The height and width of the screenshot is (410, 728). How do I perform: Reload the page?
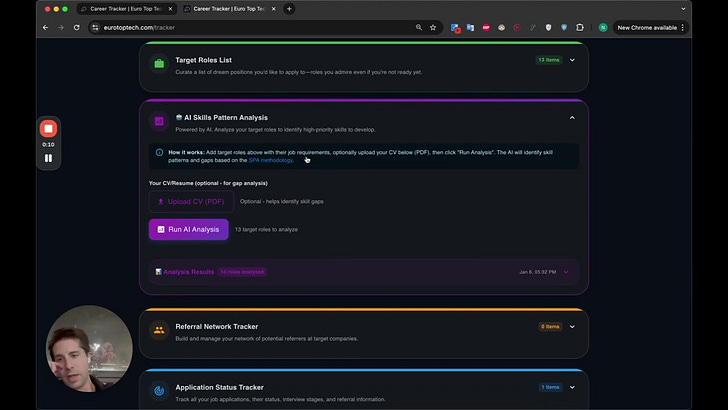(x=77, y=27)
